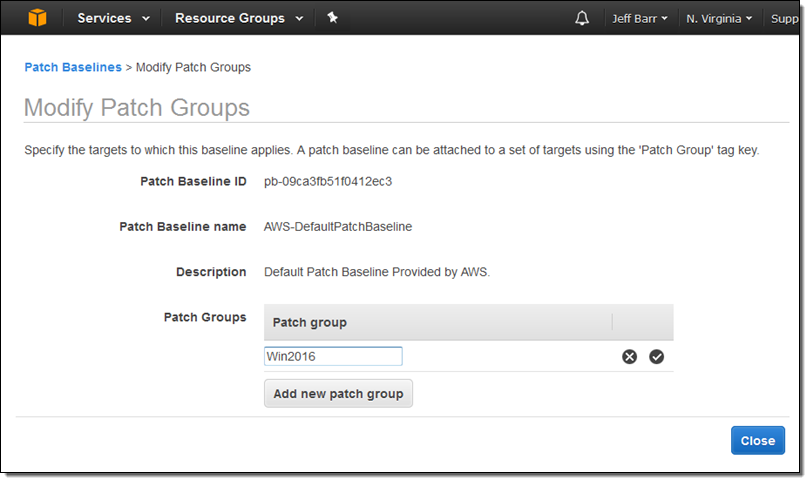Click the Patch Baseline ID label
This screenshot has width=810, height=483.
(x=193, y=181)
